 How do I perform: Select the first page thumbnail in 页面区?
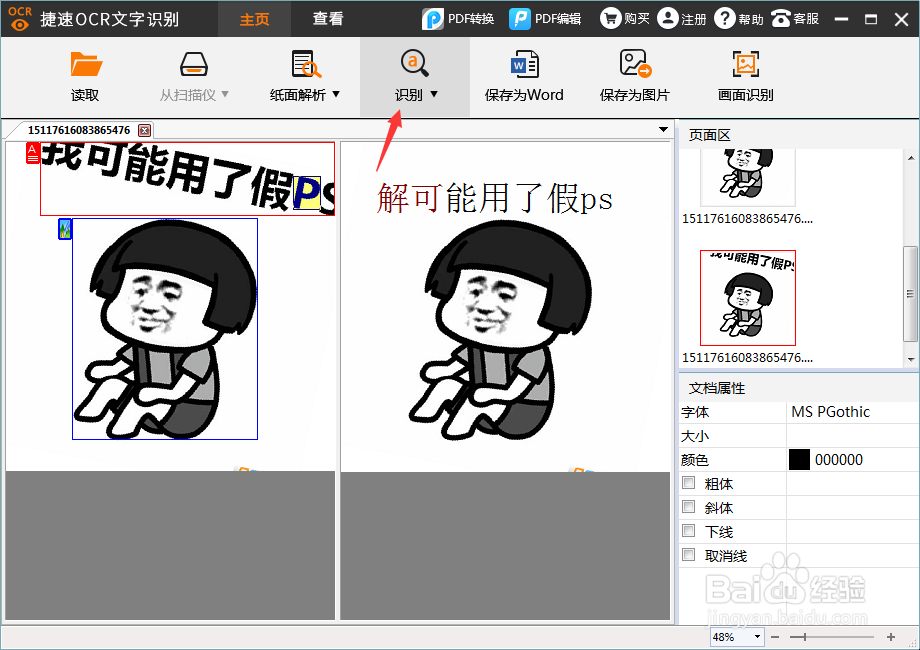[747, 175]
